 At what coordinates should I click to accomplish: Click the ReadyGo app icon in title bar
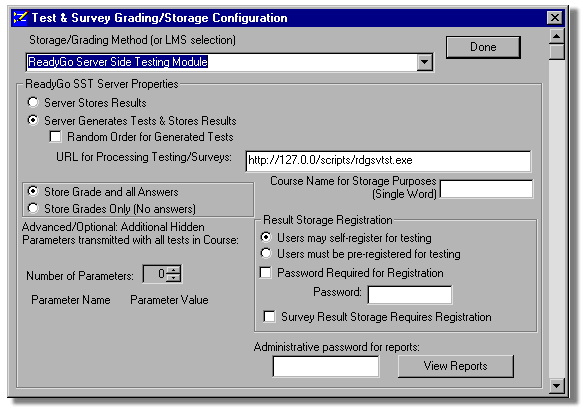pyautogui.click(x=20, y=18)
